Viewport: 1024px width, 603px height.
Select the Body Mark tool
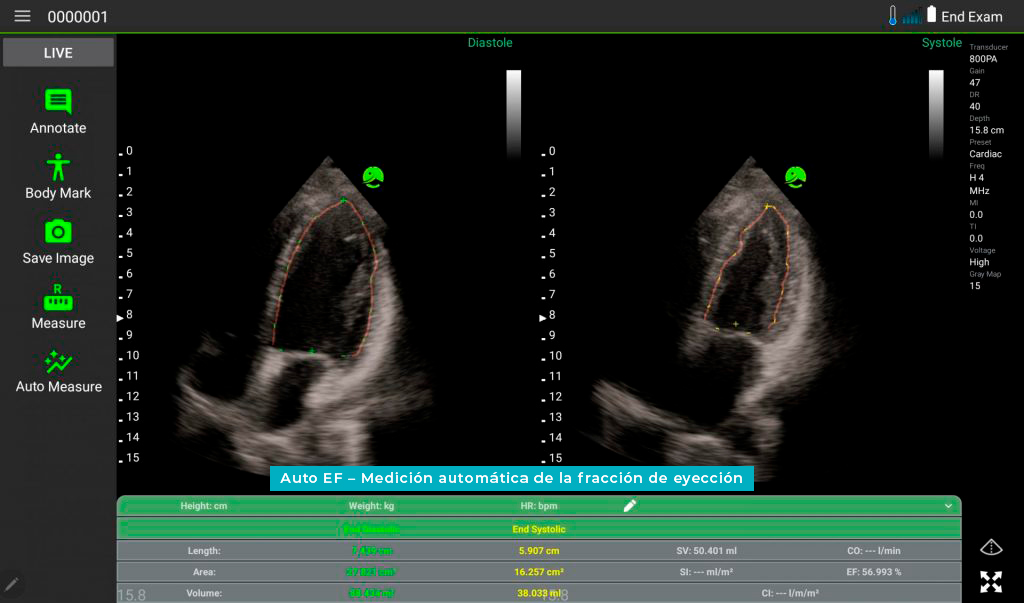(58, 167)
